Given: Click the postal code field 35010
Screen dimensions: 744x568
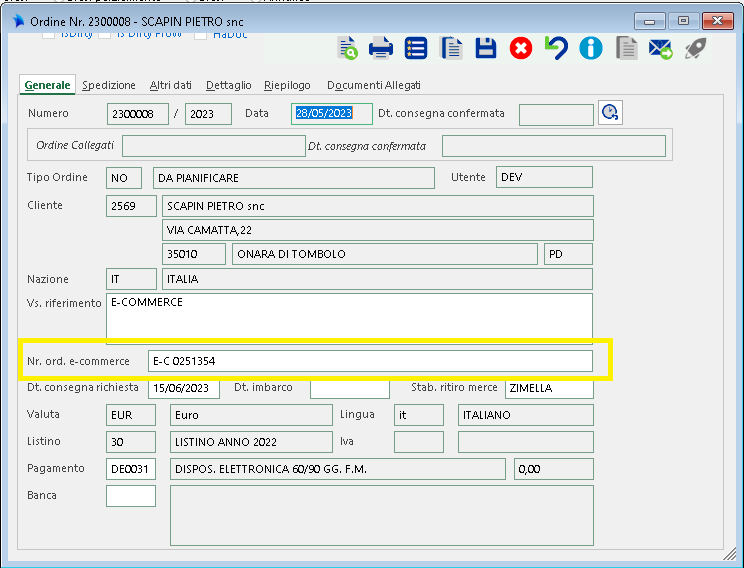Looking at the screenshot, I should pos(194,254).
